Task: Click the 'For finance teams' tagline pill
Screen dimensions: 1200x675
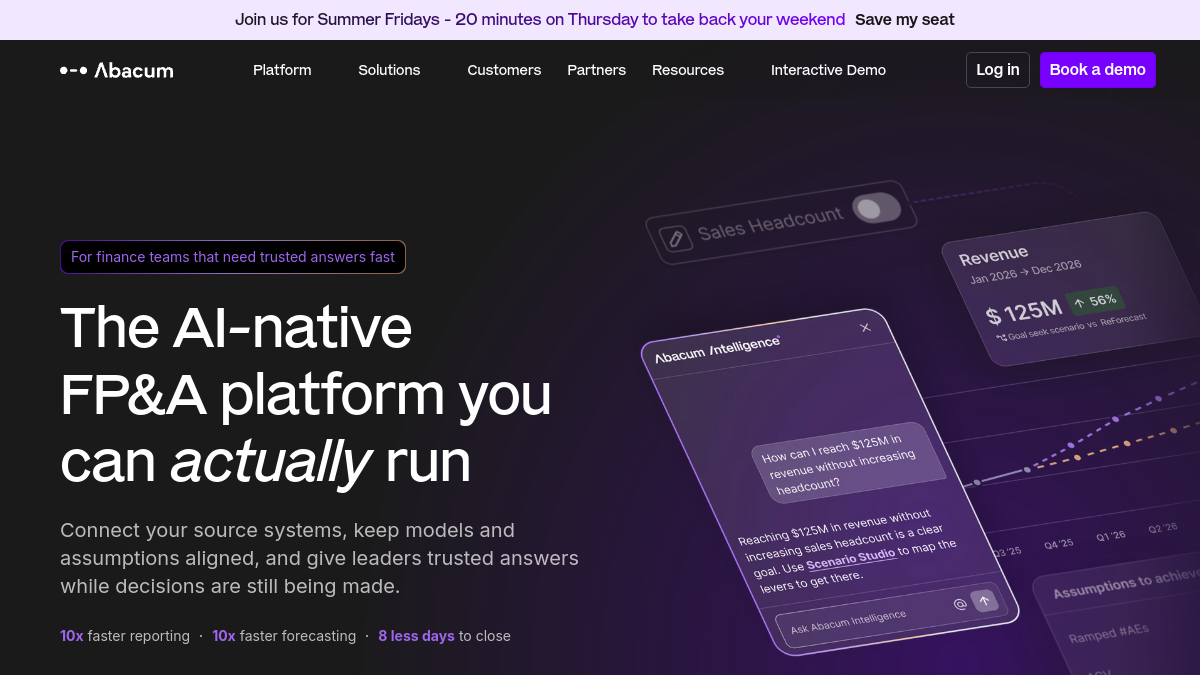Action: pyautogui.click(x=233, y=257)
